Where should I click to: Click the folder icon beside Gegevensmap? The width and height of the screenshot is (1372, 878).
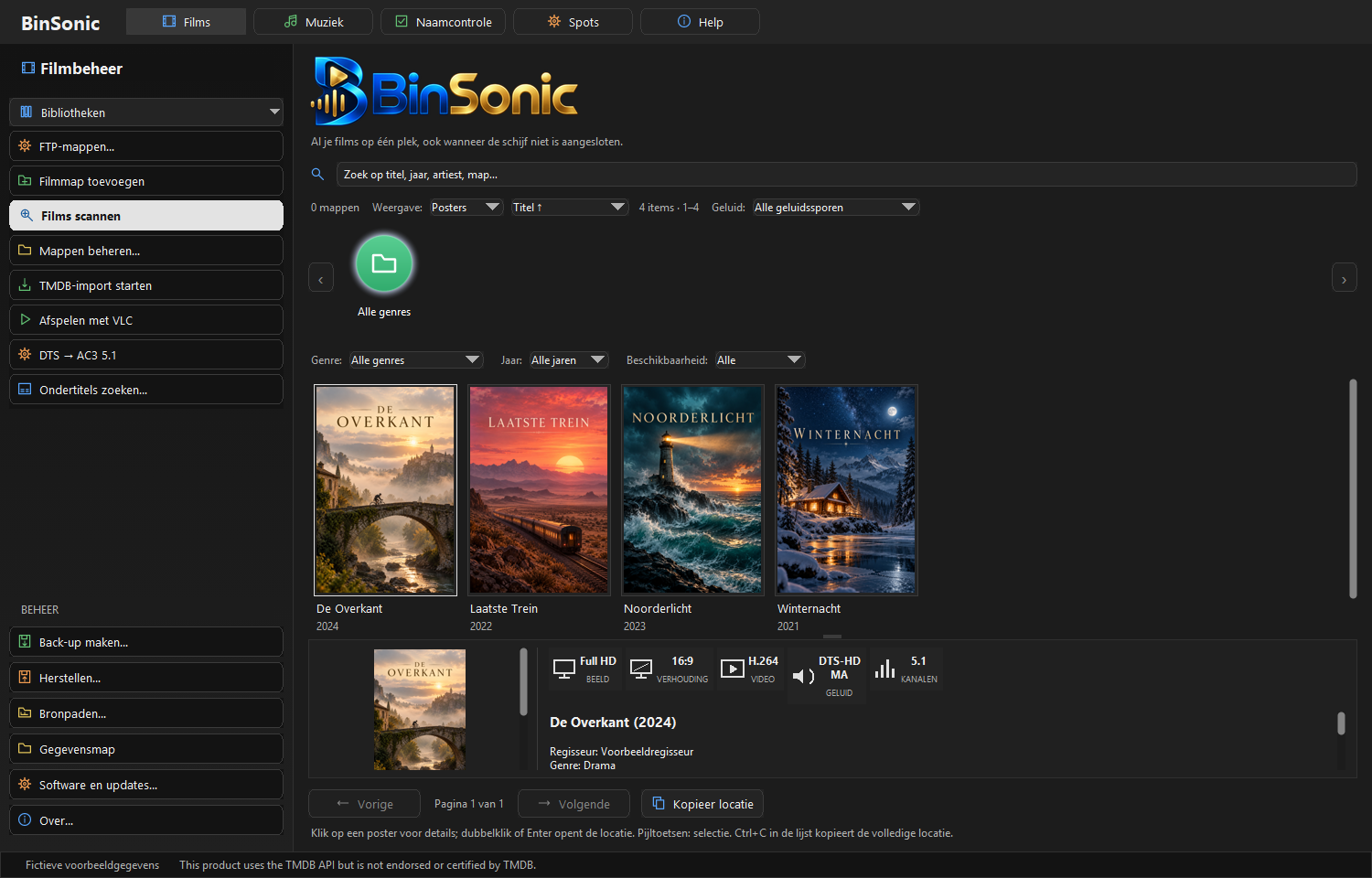point(25,749)
